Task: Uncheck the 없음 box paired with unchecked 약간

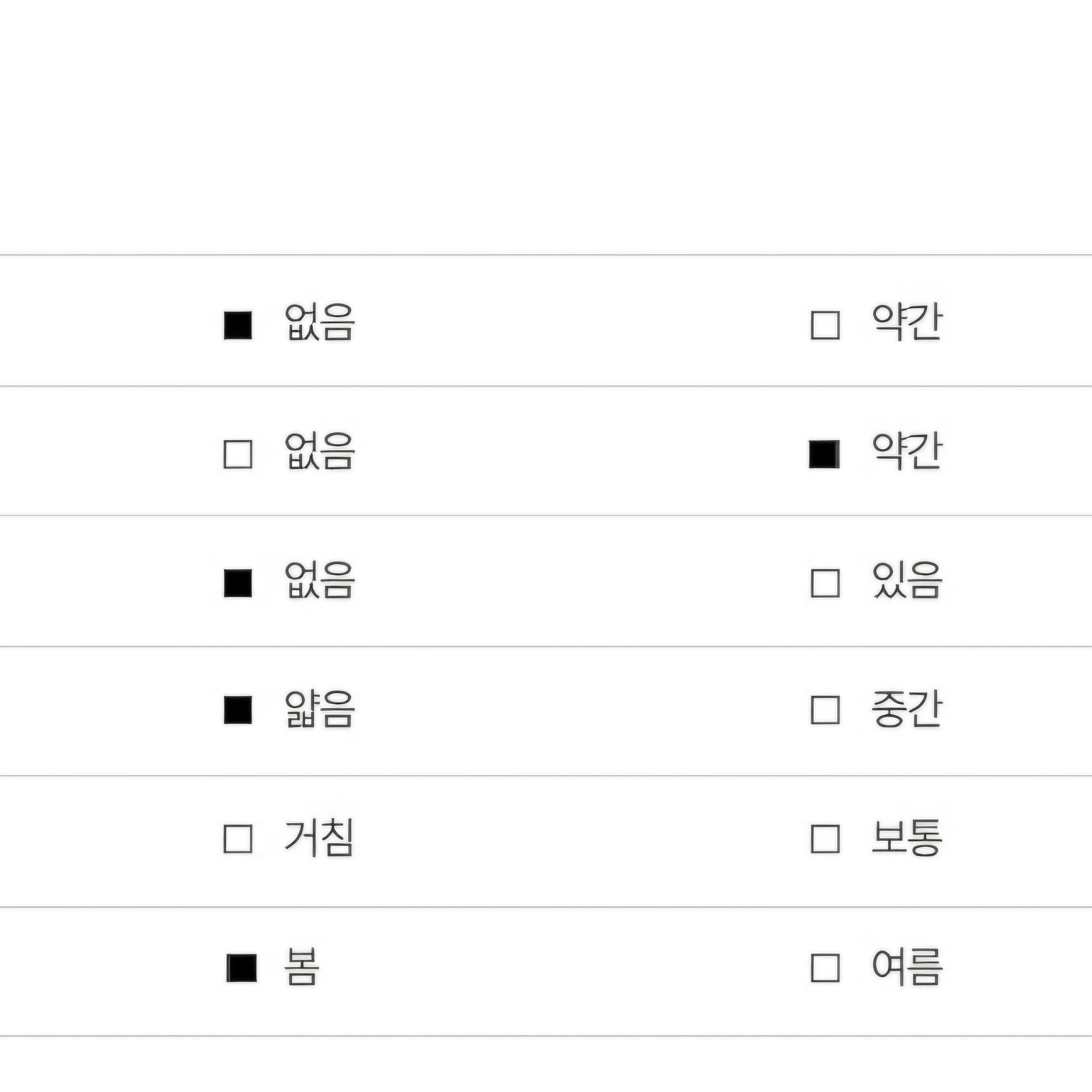Action: pos(238,325)
